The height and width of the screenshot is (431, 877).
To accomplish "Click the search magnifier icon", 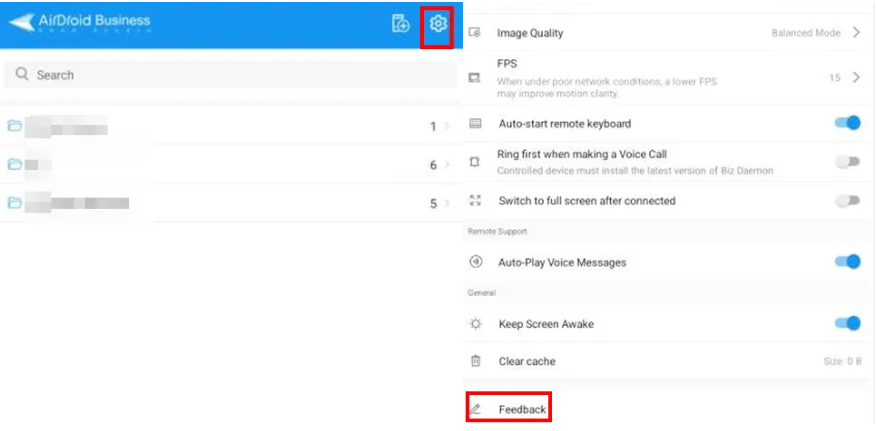I will pyautogui.click(x=22, y=74).
